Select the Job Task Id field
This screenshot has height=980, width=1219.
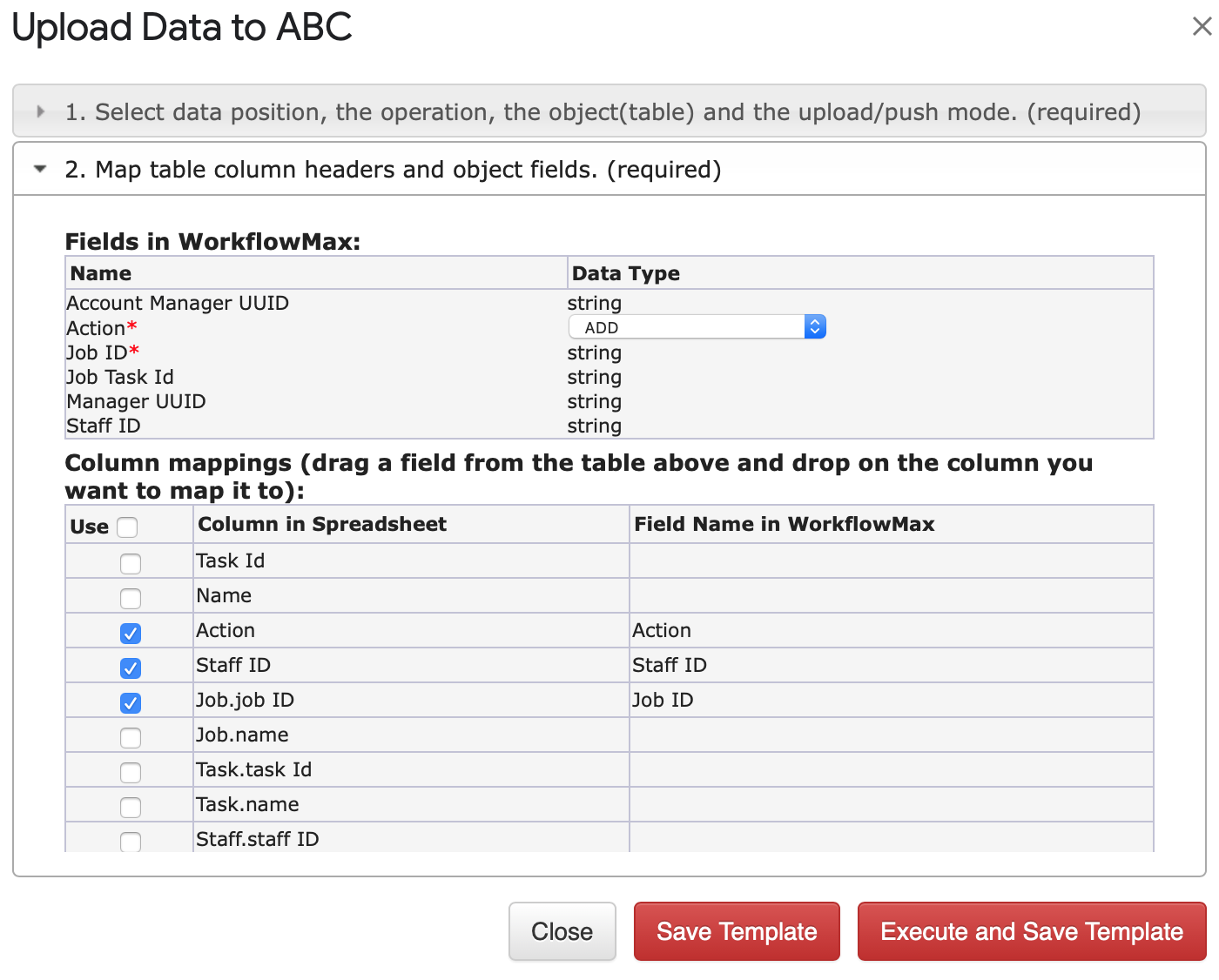(x=120, y=377)
